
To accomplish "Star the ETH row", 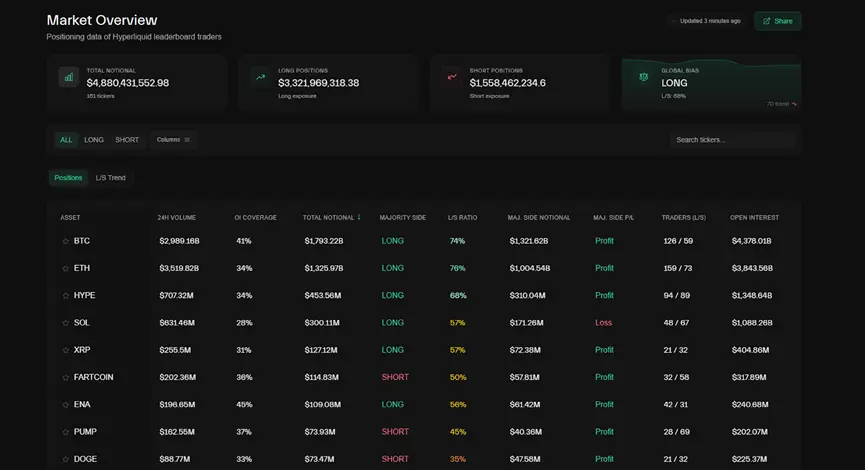I will click(x=66, y=268).
